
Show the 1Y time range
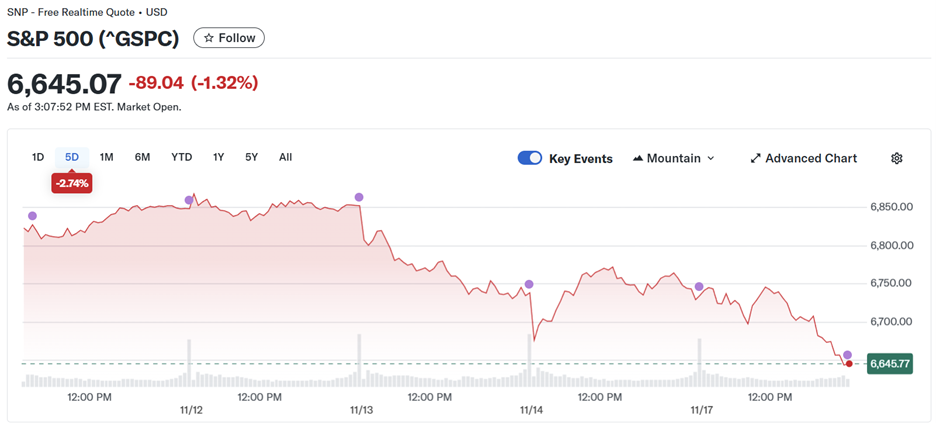coord(218,157)
